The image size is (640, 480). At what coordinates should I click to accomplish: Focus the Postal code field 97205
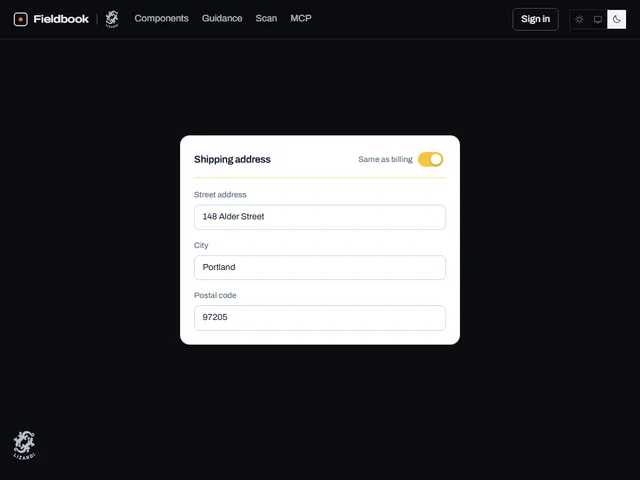point(320,318)
